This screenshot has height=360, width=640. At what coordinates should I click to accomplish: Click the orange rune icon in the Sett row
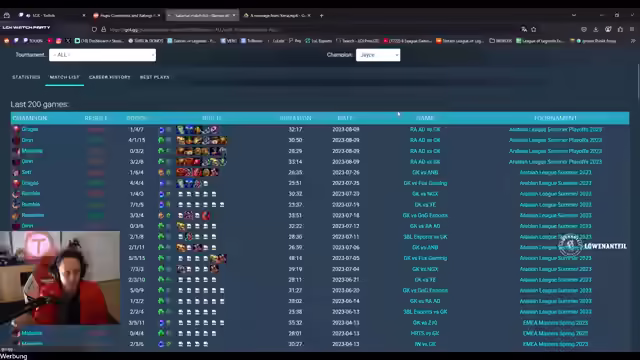point(161,173)
